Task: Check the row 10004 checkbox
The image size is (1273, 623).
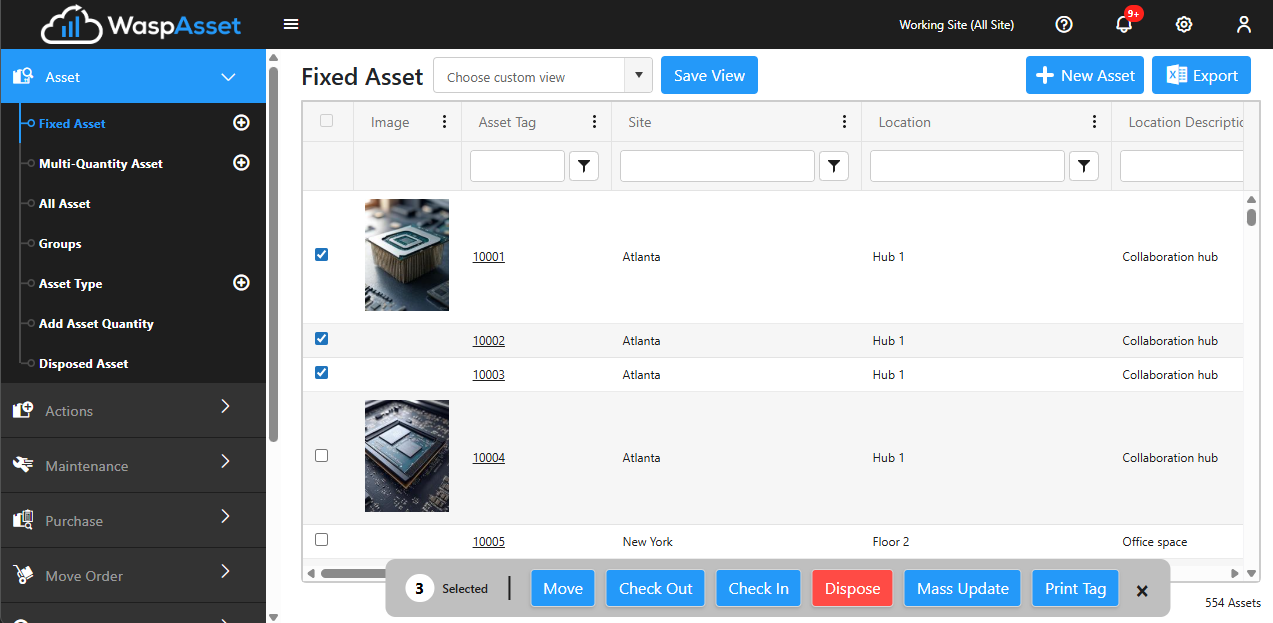Action: (321, 455)
